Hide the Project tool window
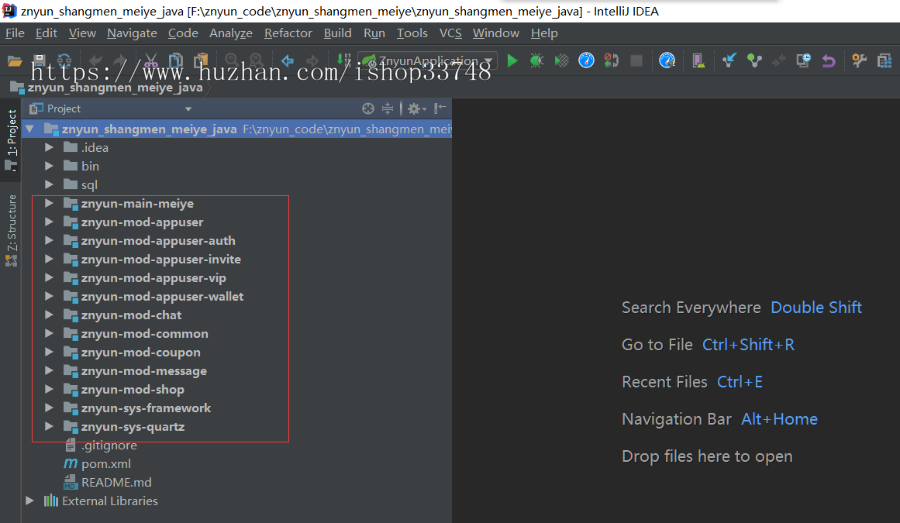This screenshot has height=523, width=900. (x=440, y=108)
